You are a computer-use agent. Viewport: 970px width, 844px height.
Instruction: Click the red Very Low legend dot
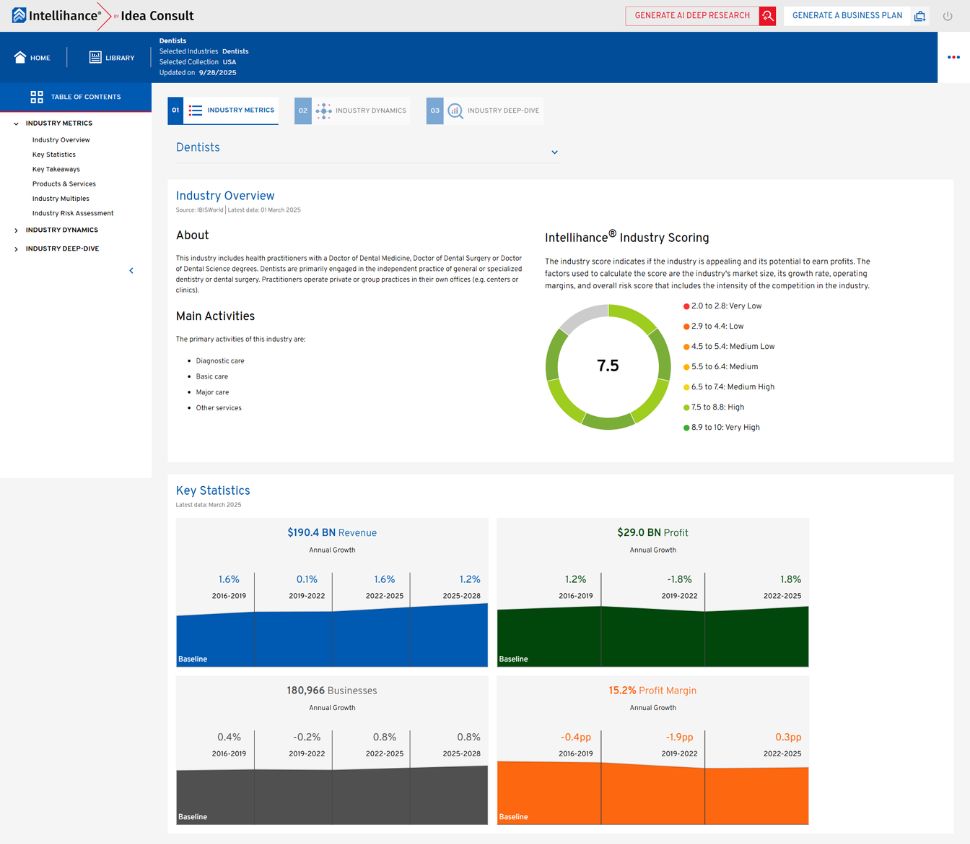(x=686, y=306)
